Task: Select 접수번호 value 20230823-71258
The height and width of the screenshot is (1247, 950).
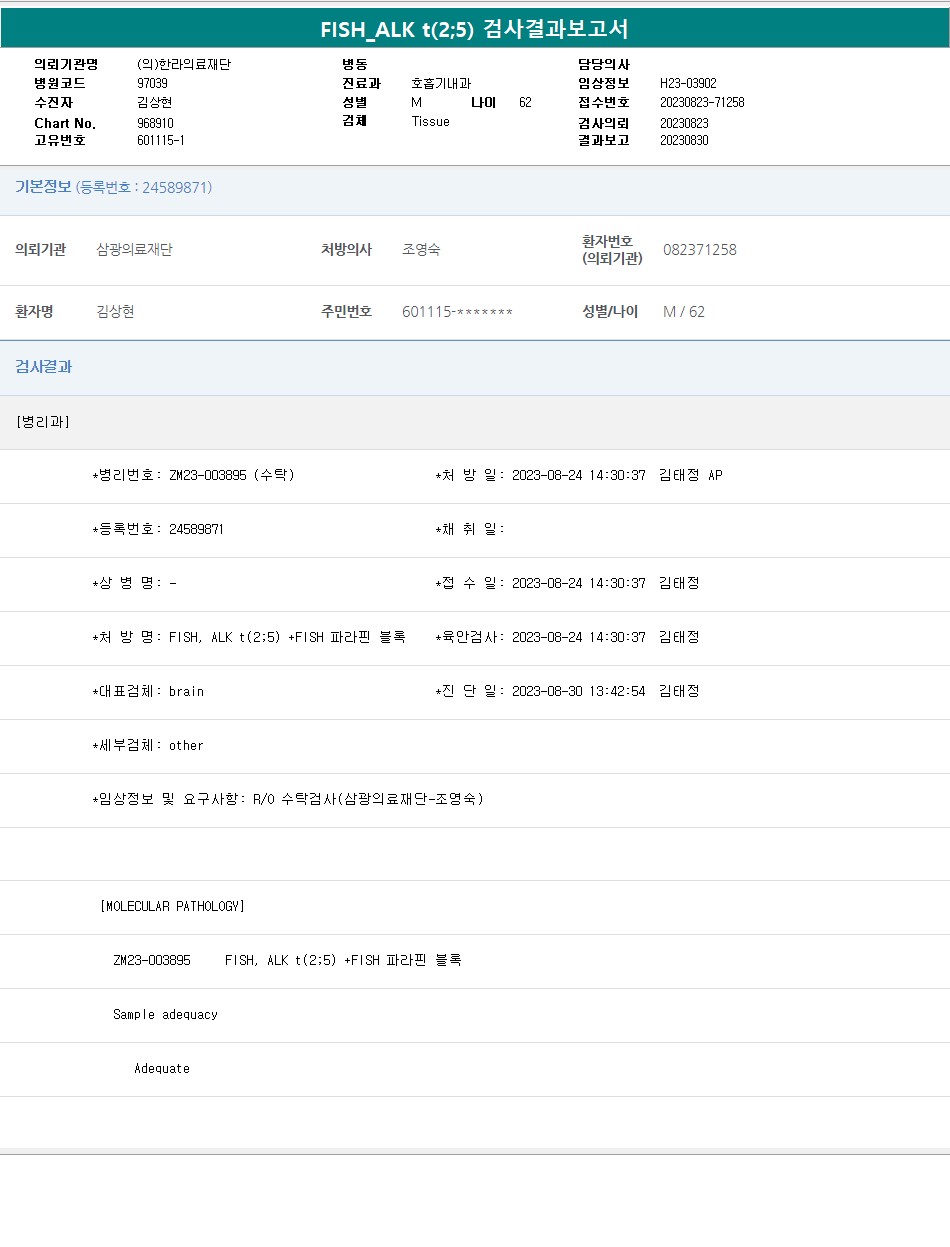Action: [702, 103]
